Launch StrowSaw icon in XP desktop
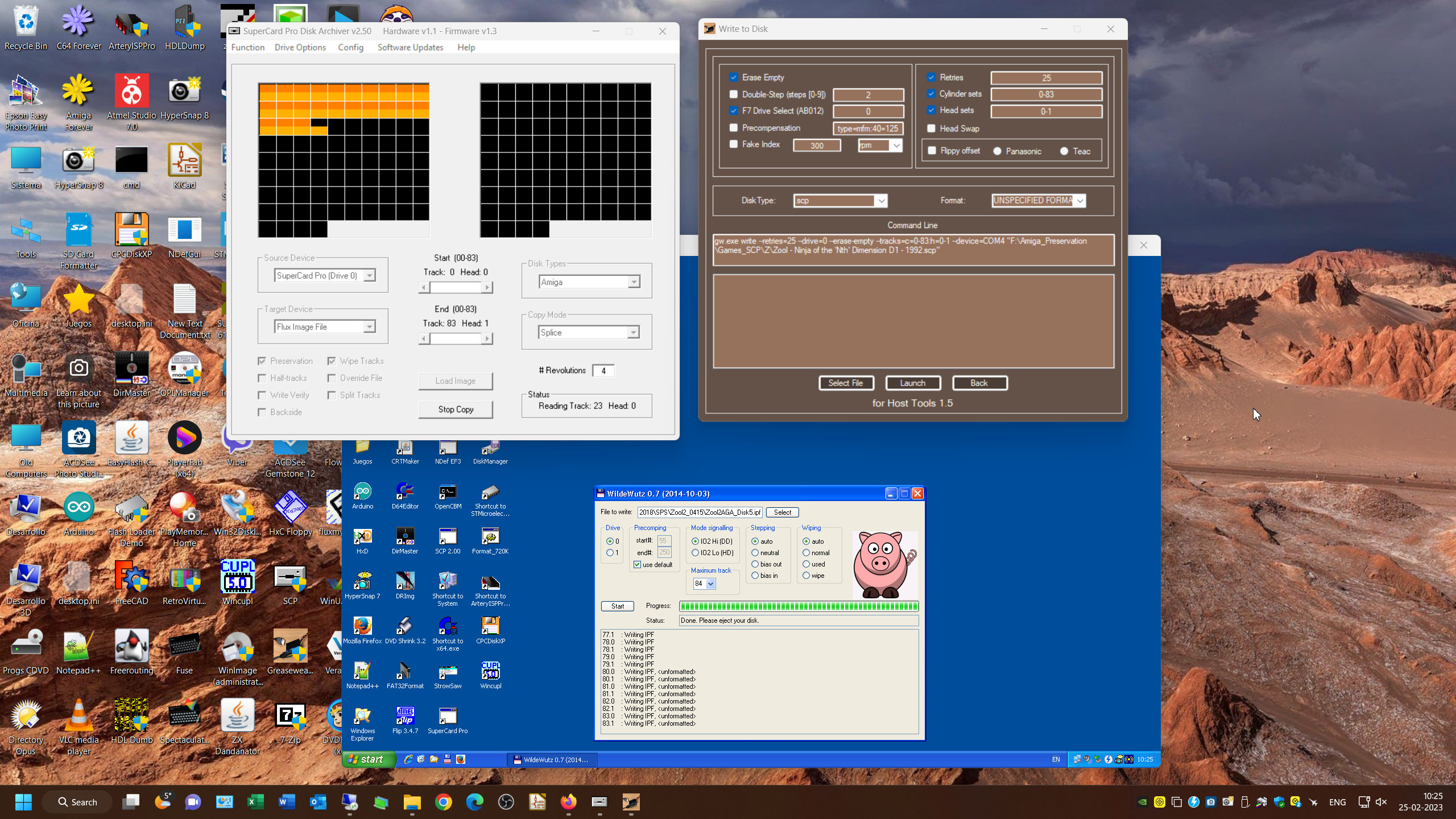 click(448, 675)
